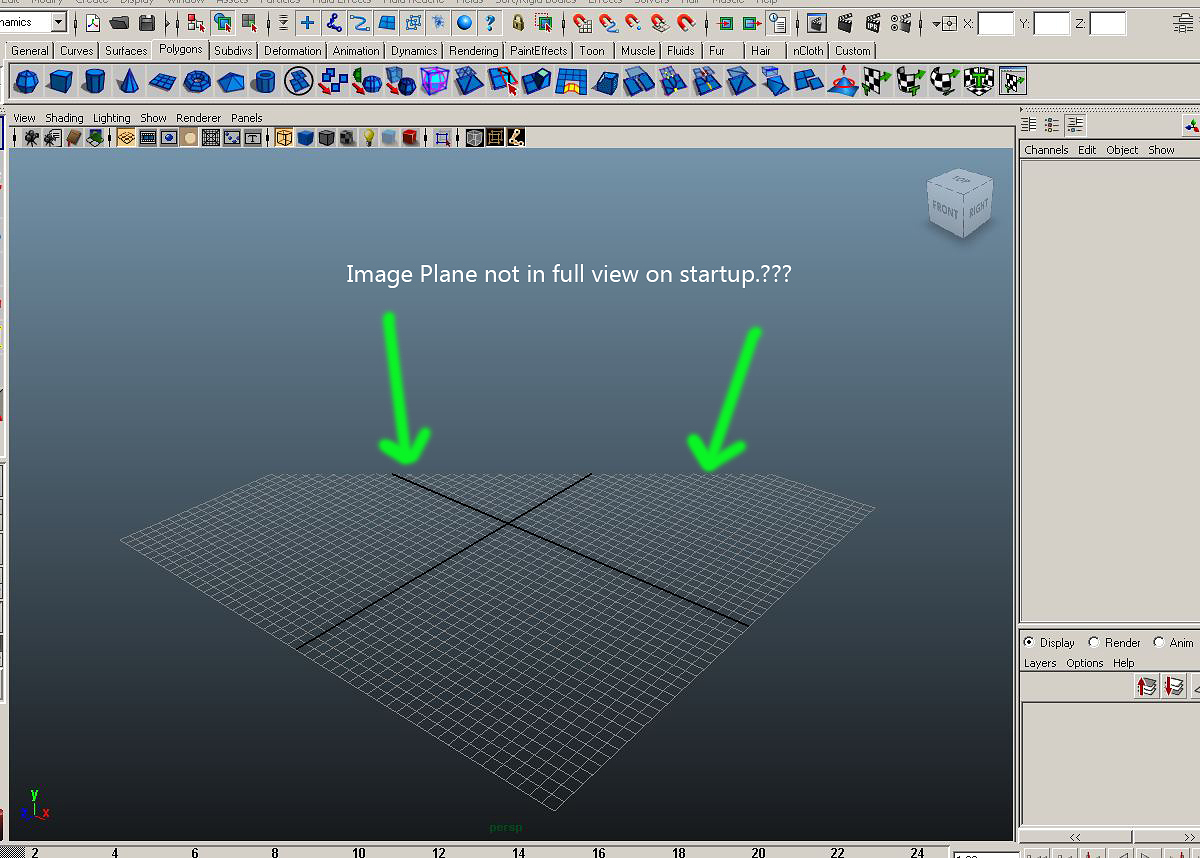Click the New scene document icon

coord(93,22)
